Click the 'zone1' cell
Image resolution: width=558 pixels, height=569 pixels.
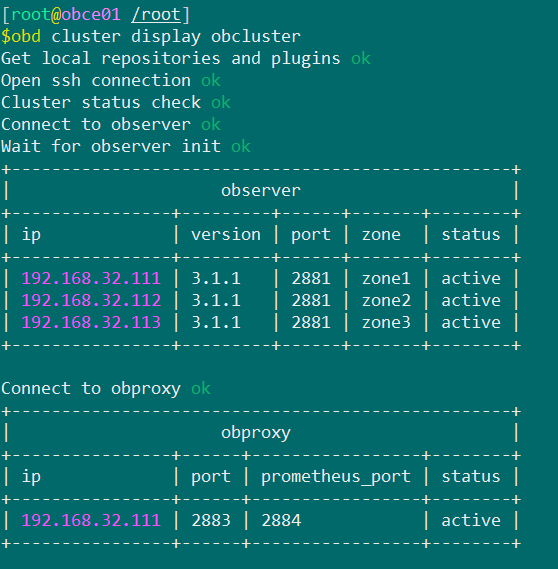(386, 279)
